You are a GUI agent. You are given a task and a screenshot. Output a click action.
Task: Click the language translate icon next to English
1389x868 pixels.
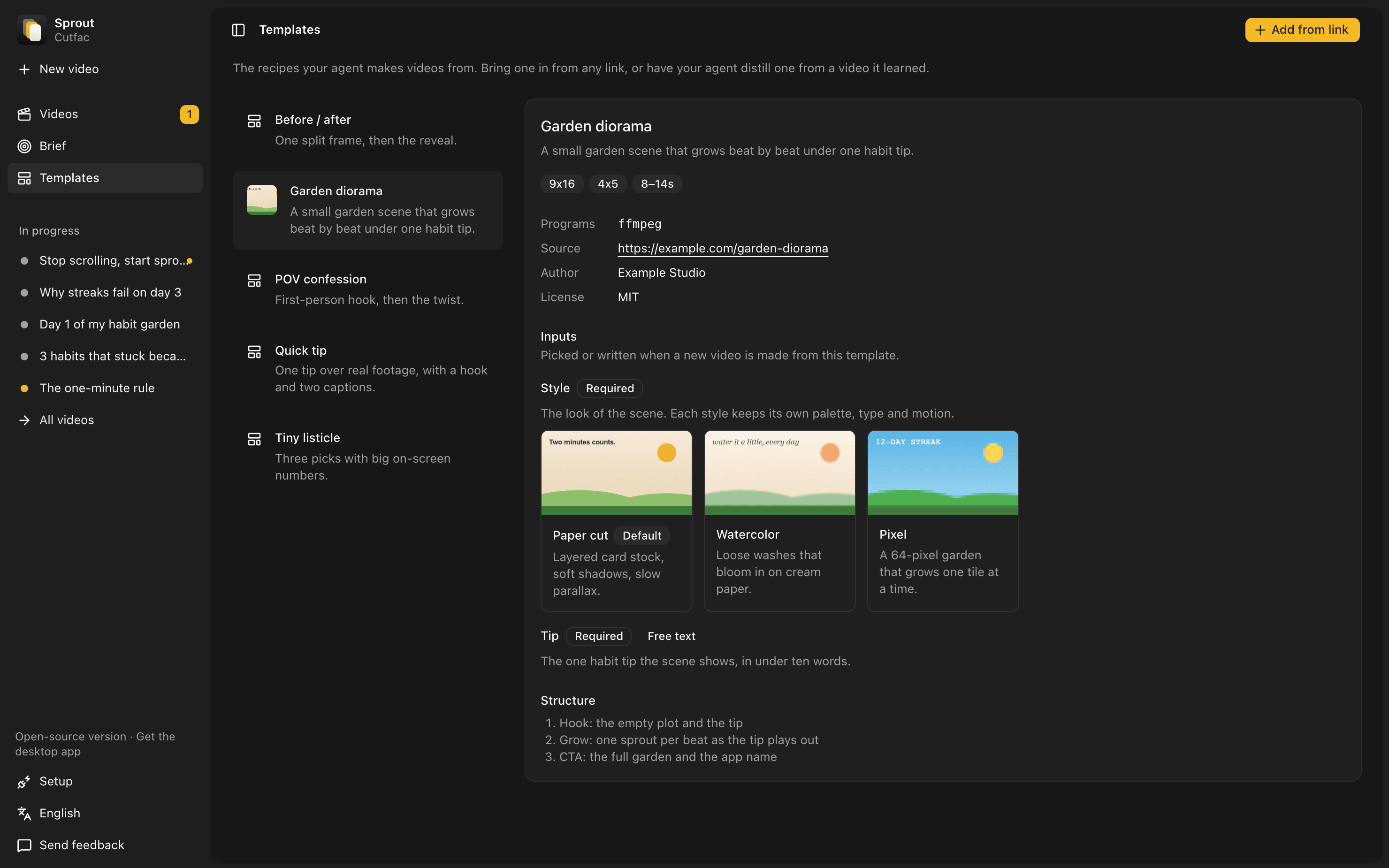pos(24,814)
